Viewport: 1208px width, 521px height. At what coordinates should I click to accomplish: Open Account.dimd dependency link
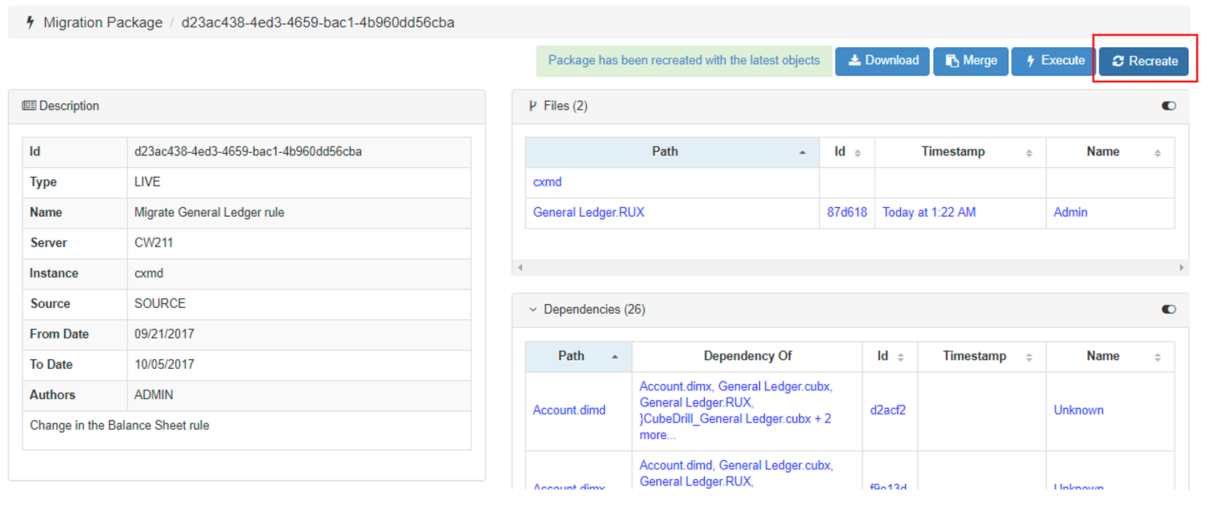coord(569,410)
